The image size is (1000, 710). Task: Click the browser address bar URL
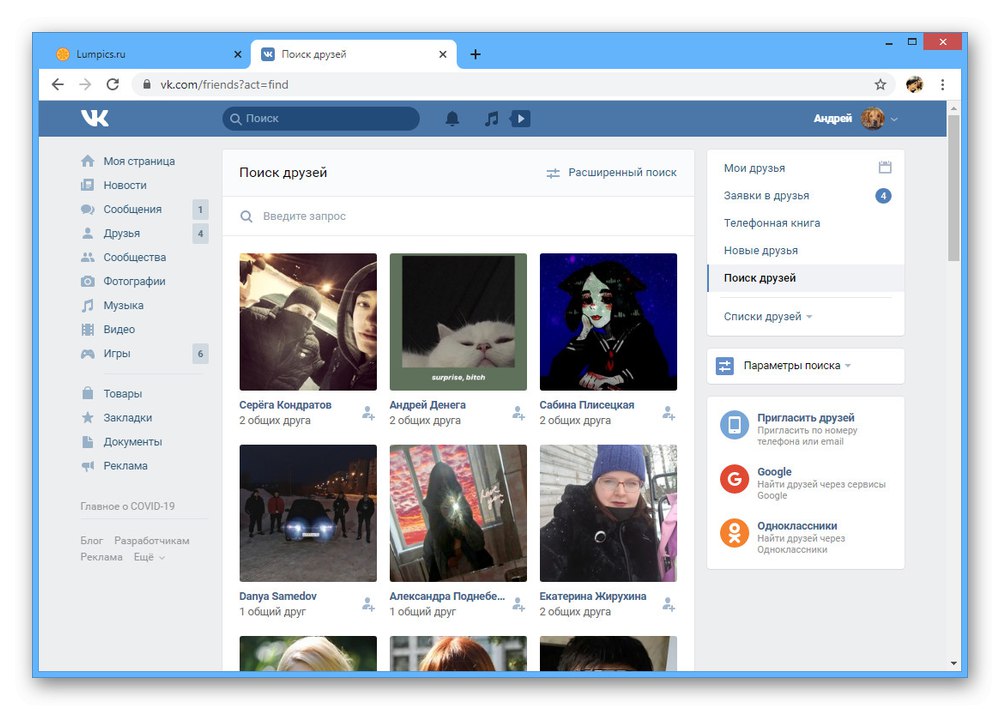tap(224, 84)
